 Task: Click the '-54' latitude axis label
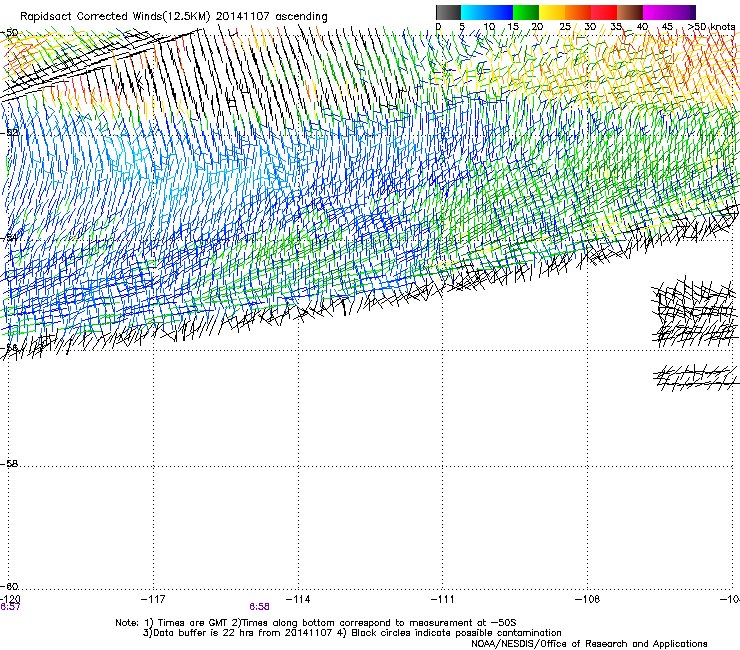coord(9,238)
